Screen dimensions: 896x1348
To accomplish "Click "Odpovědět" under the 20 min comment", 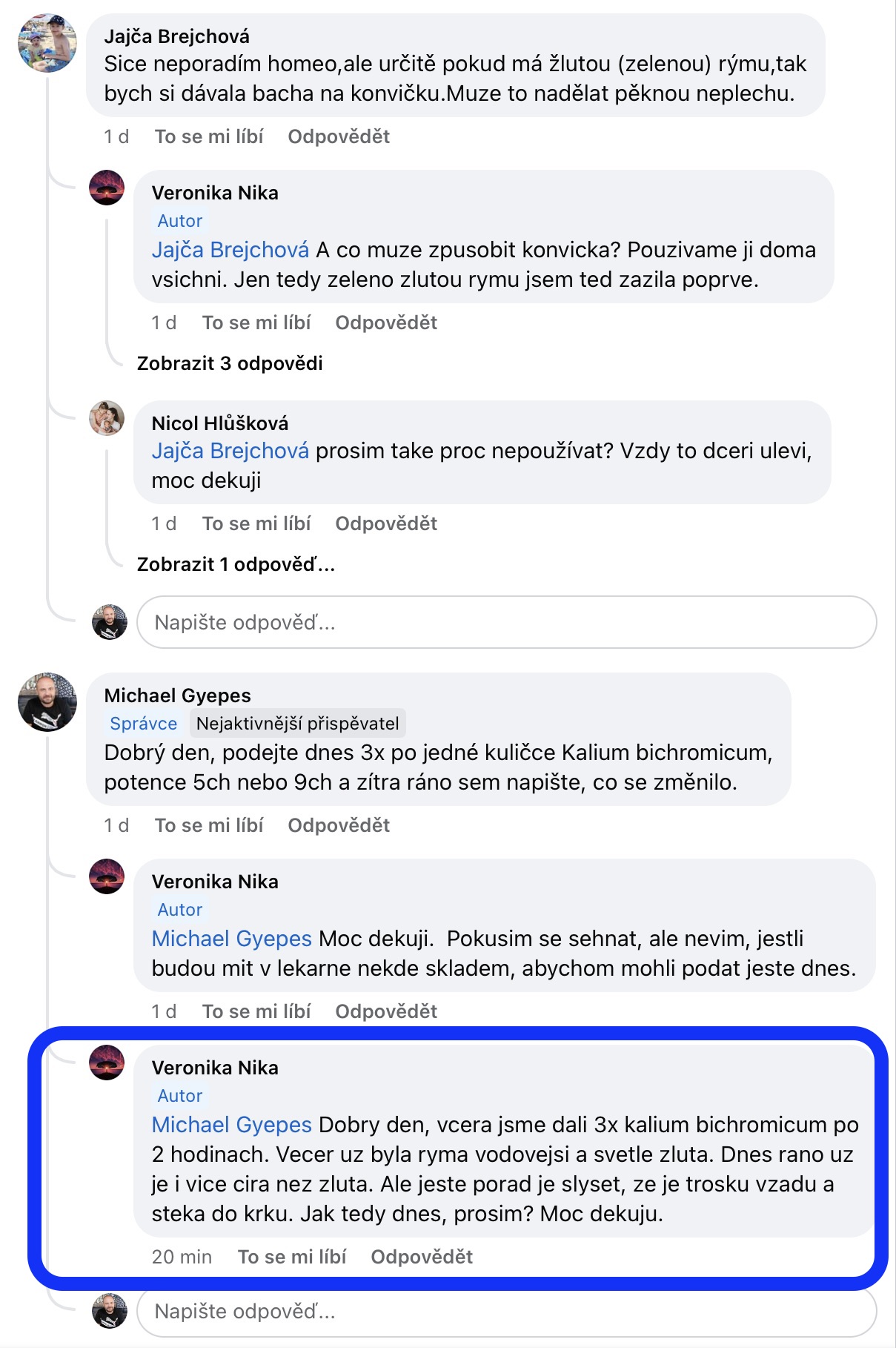I will pos(422,1257).
